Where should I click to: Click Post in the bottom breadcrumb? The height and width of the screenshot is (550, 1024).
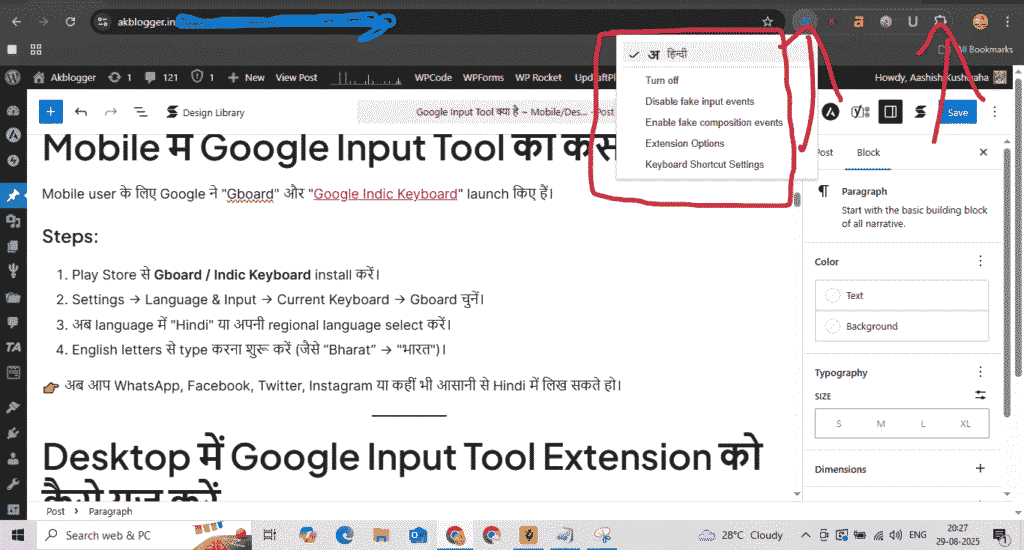[x=56, y=511]
